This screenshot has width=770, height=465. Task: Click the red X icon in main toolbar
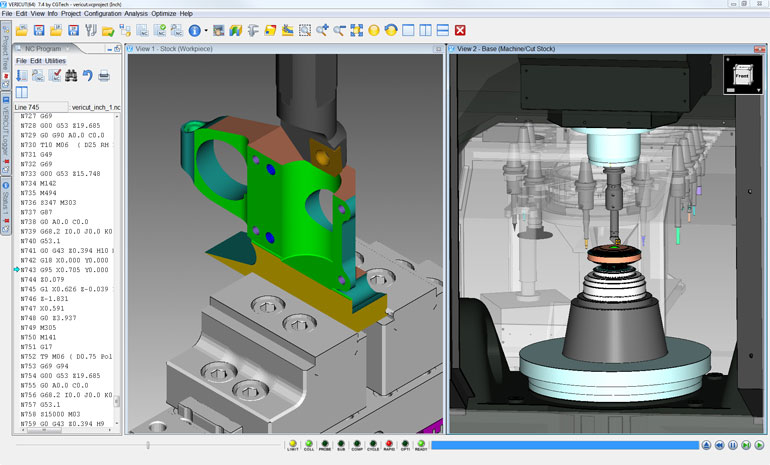(460, 31)
